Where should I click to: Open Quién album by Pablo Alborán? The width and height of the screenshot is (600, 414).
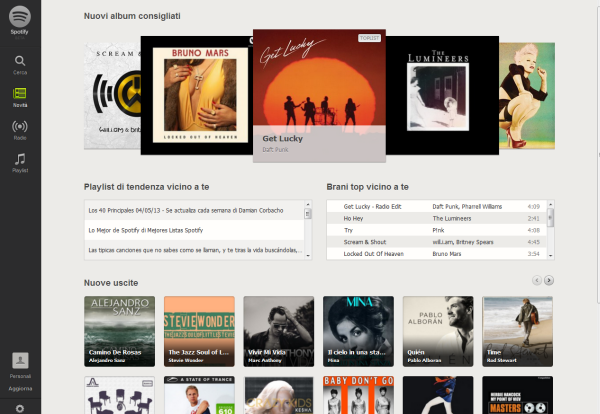pos(438,331)
